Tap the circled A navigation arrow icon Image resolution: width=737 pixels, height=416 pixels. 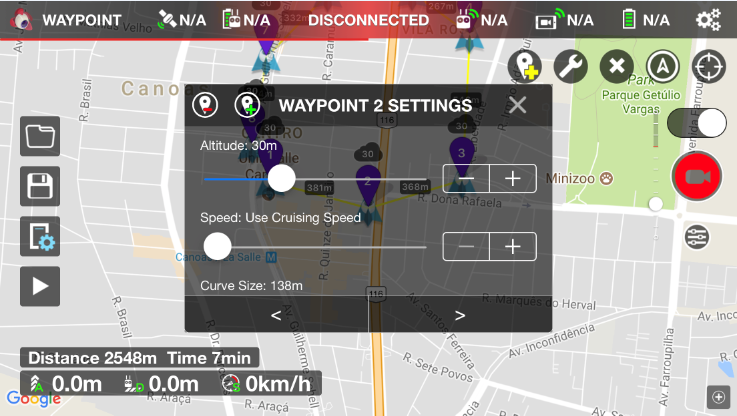click(663, 66)
